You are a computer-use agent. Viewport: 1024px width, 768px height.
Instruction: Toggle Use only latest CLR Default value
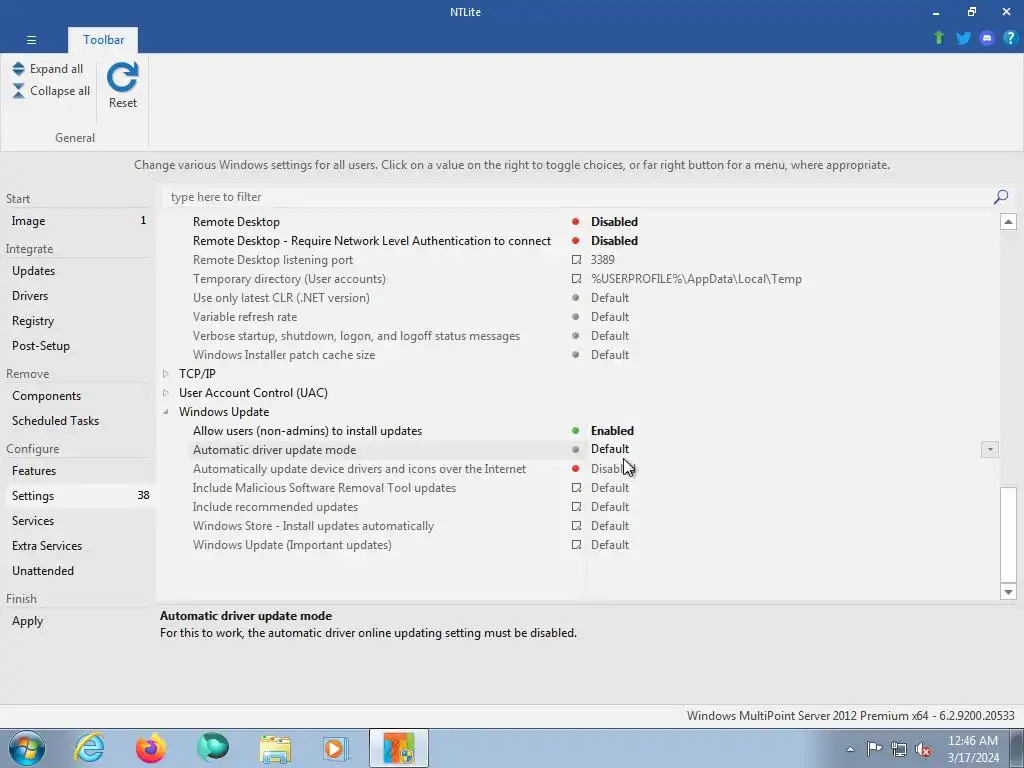pos(610,298)
